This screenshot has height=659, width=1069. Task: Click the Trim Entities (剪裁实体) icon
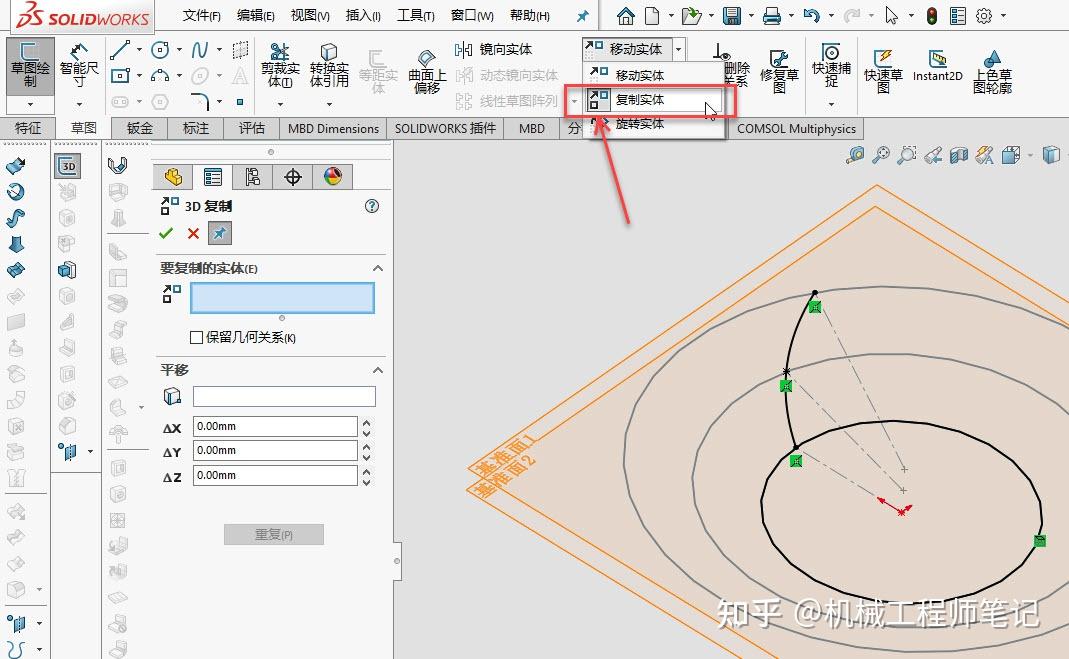coord(280,65)
